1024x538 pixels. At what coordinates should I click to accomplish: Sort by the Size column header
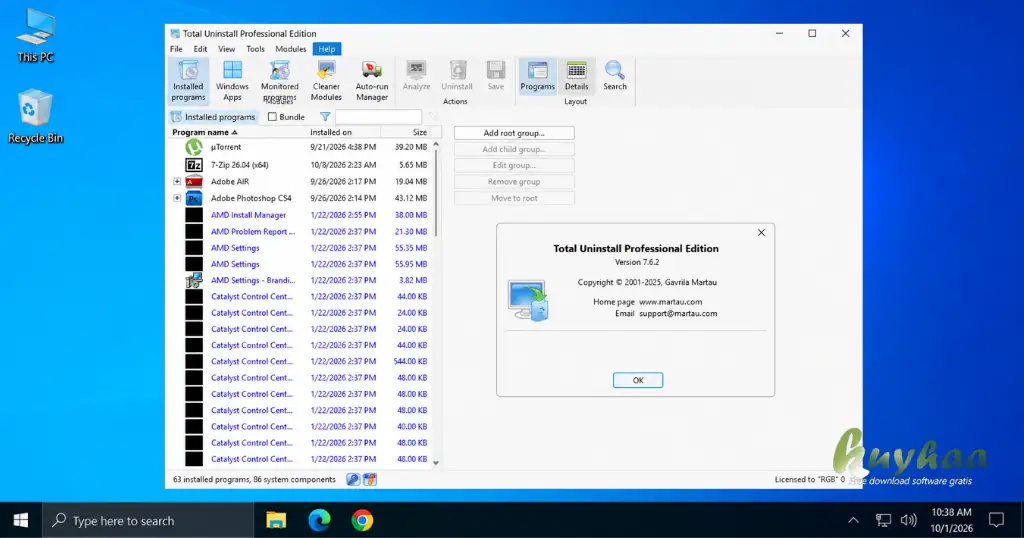click(419, 133)
